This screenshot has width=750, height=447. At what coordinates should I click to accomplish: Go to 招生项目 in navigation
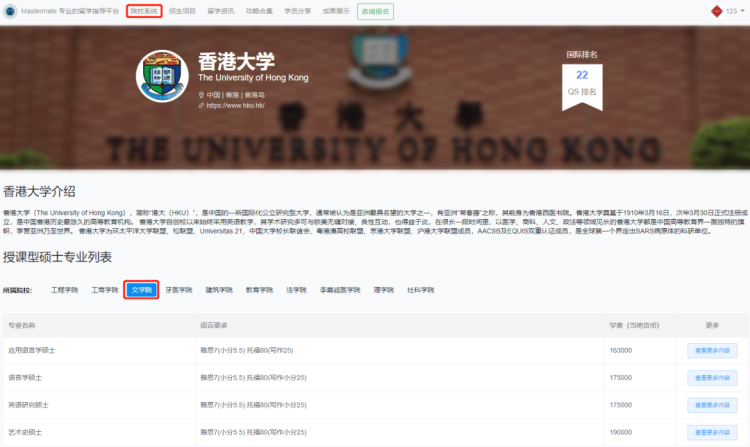click(183, 11)
